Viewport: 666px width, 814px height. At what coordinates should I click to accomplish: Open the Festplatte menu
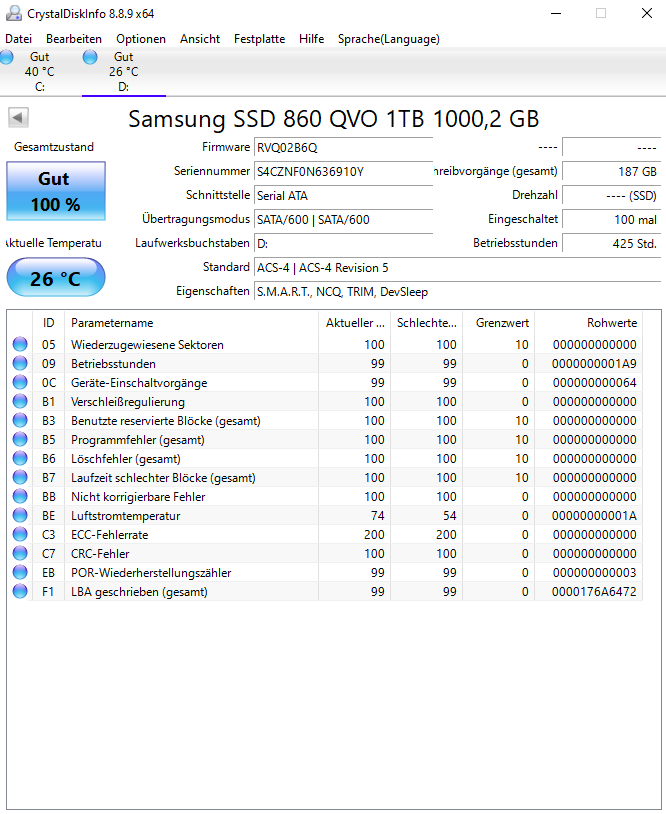(259, 39)
